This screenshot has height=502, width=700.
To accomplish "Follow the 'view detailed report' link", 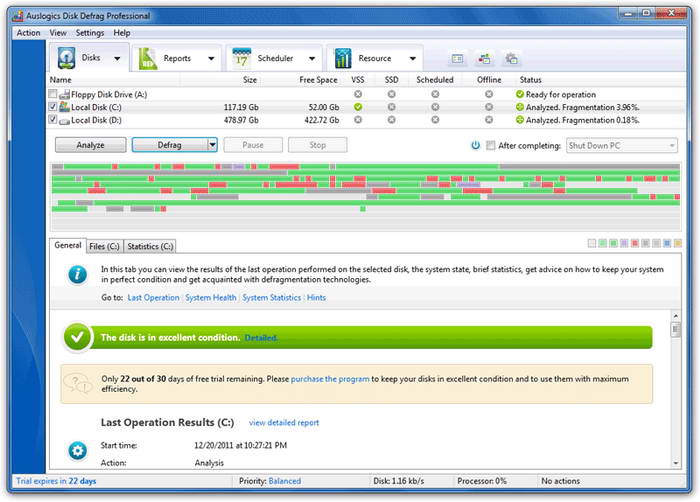I will click(284, 423).
